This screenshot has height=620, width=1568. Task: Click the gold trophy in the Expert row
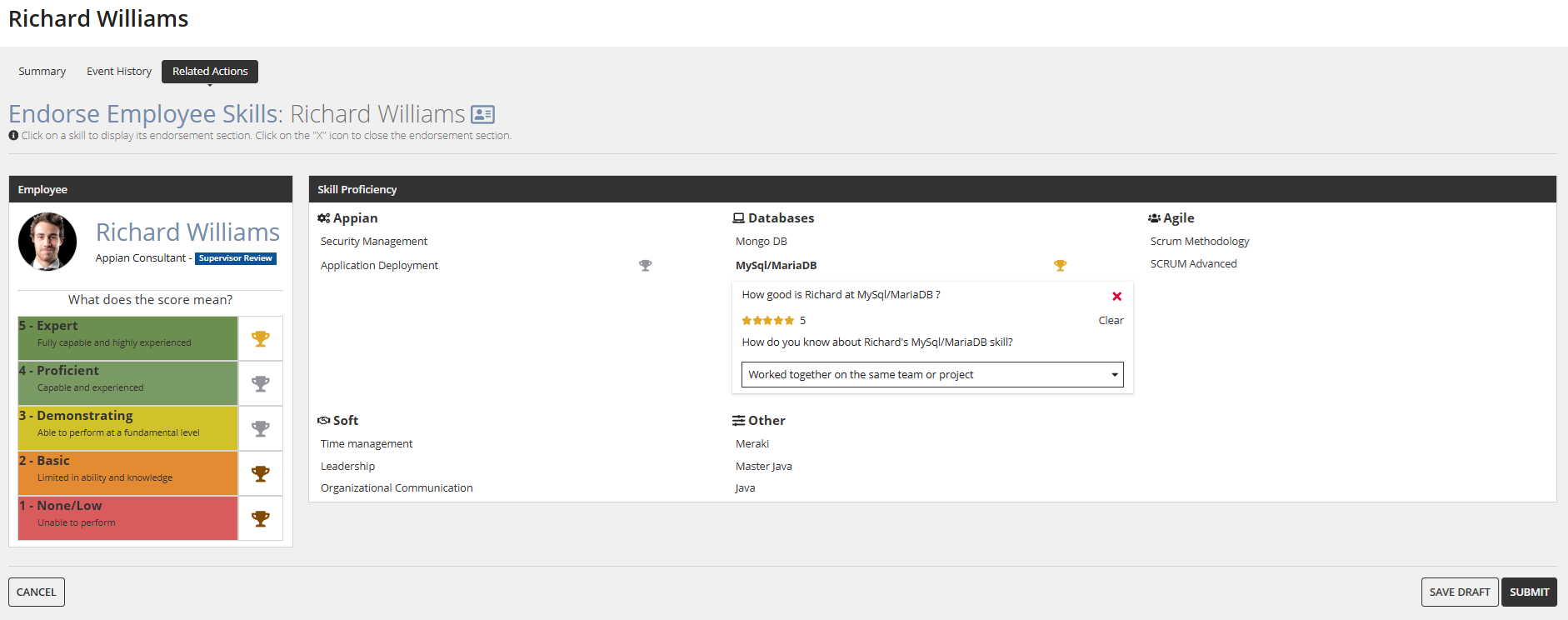point(261,339)
